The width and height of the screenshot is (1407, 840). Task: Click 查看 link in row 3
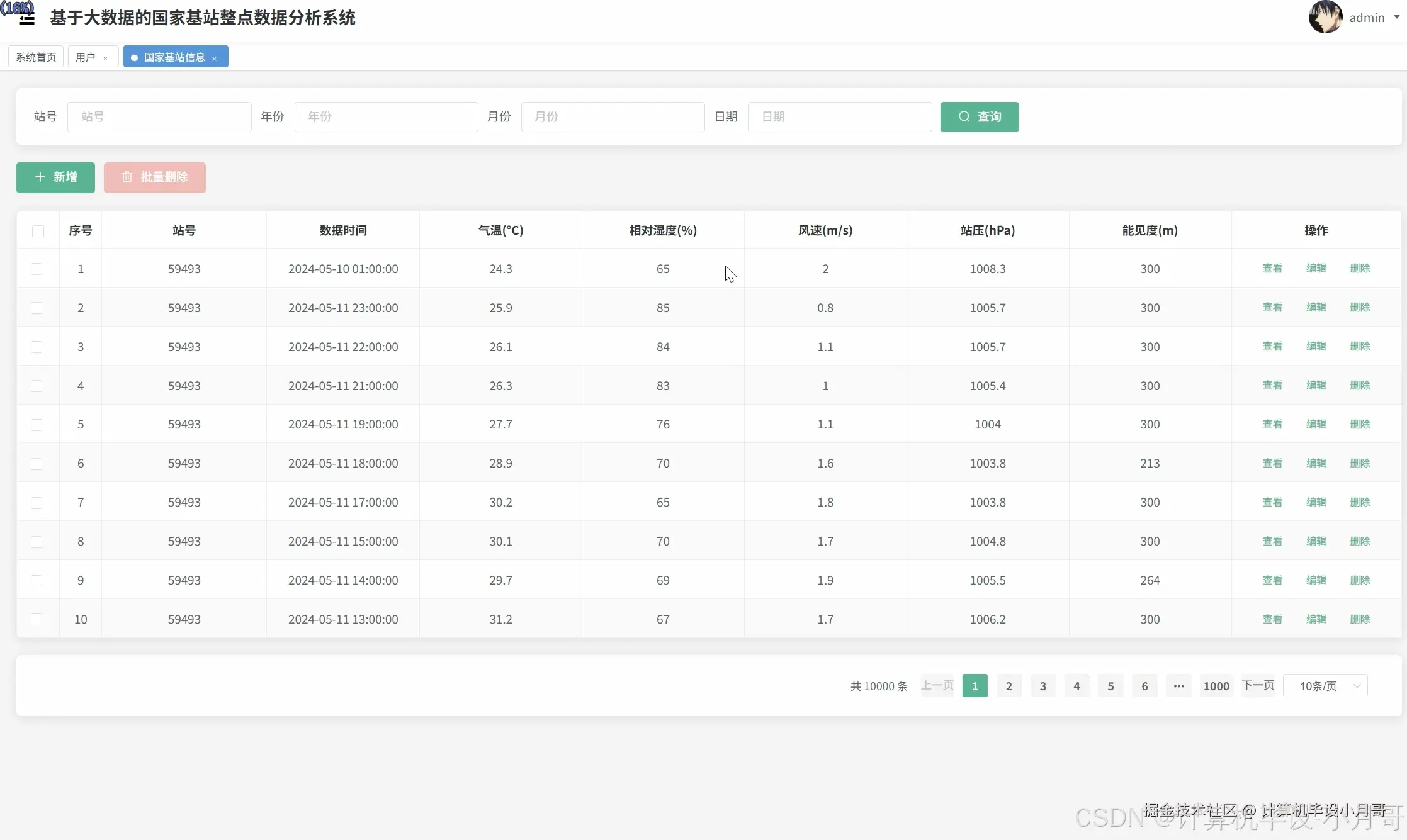[x=1272, y=346]
